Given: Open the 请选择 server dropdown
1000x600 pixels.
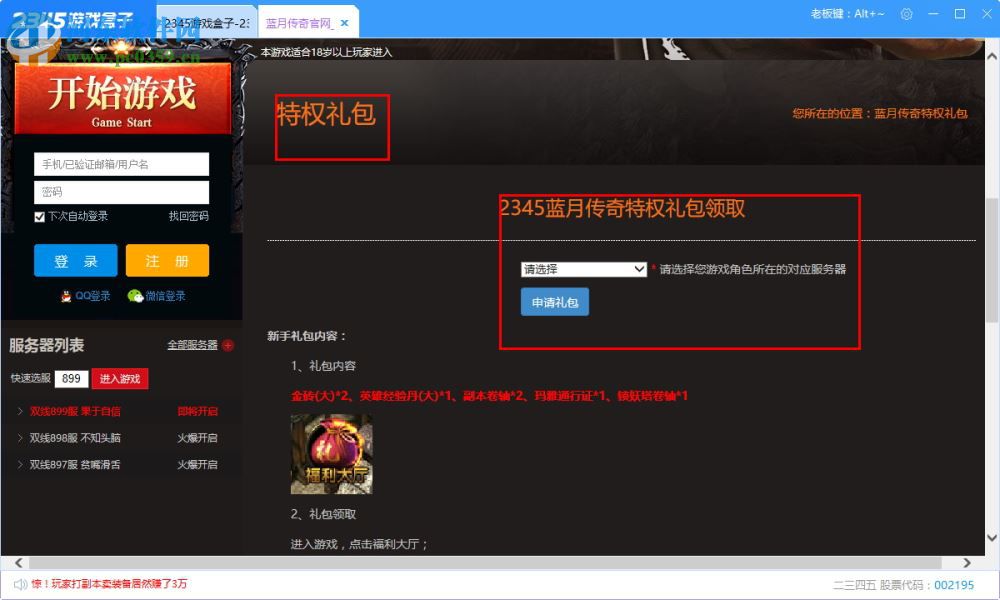Looking at the screenshot, I should [x=584, y=268].
